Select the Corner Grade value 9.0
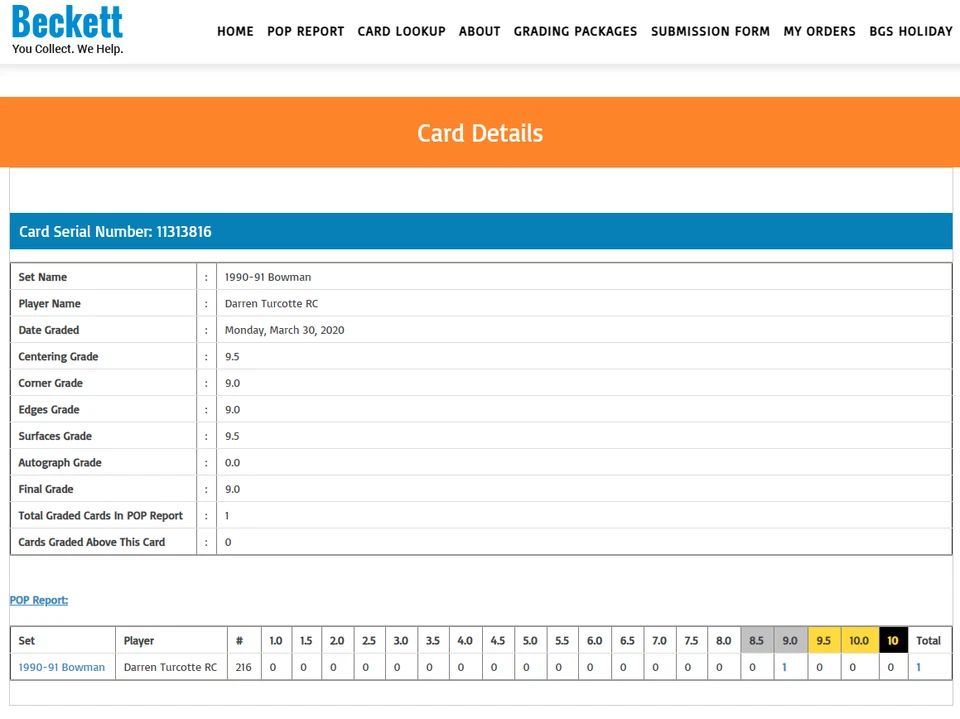The height and width of the screenshot is (719, 960). [232, 383]
